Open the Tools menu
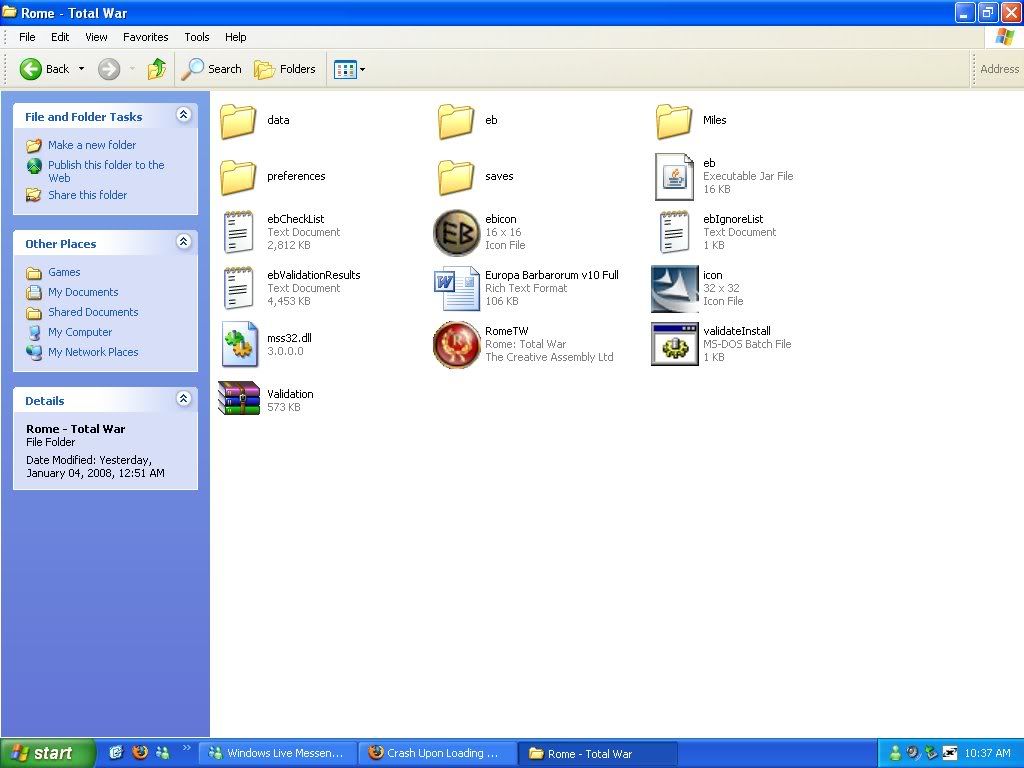This screenshot has height=768, width=1024. [197, 37]
